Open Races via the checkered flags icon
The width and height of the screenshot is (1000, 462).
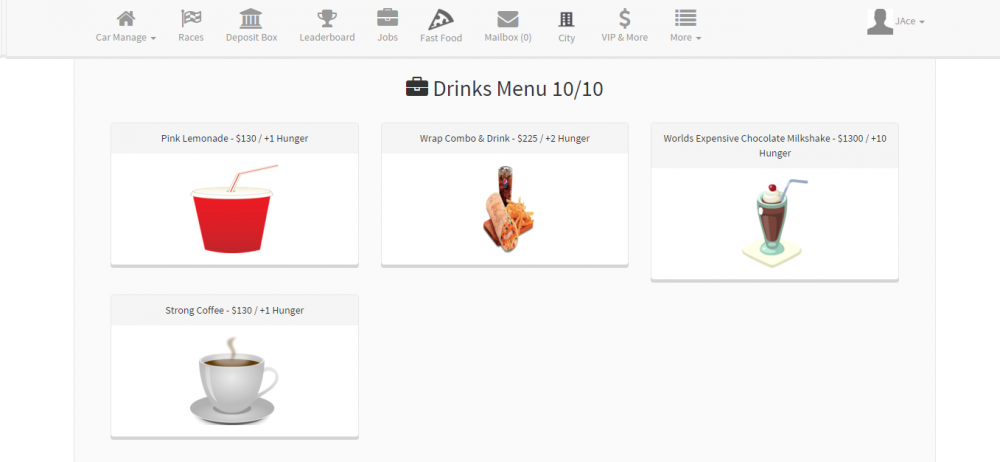[190, 19]
